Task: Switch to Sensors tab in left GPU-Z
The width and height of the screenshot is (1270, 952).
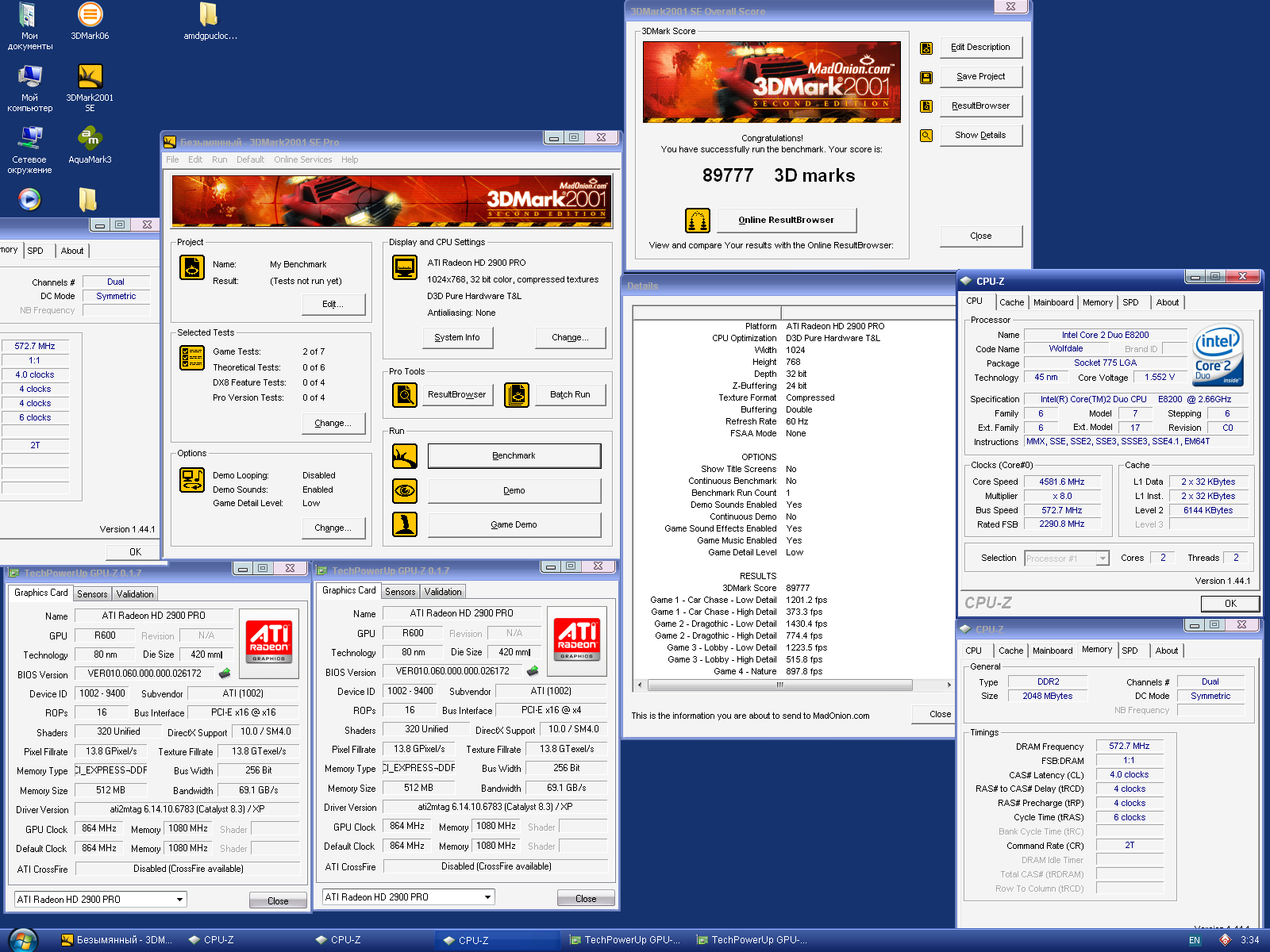Action: (92, 594)
